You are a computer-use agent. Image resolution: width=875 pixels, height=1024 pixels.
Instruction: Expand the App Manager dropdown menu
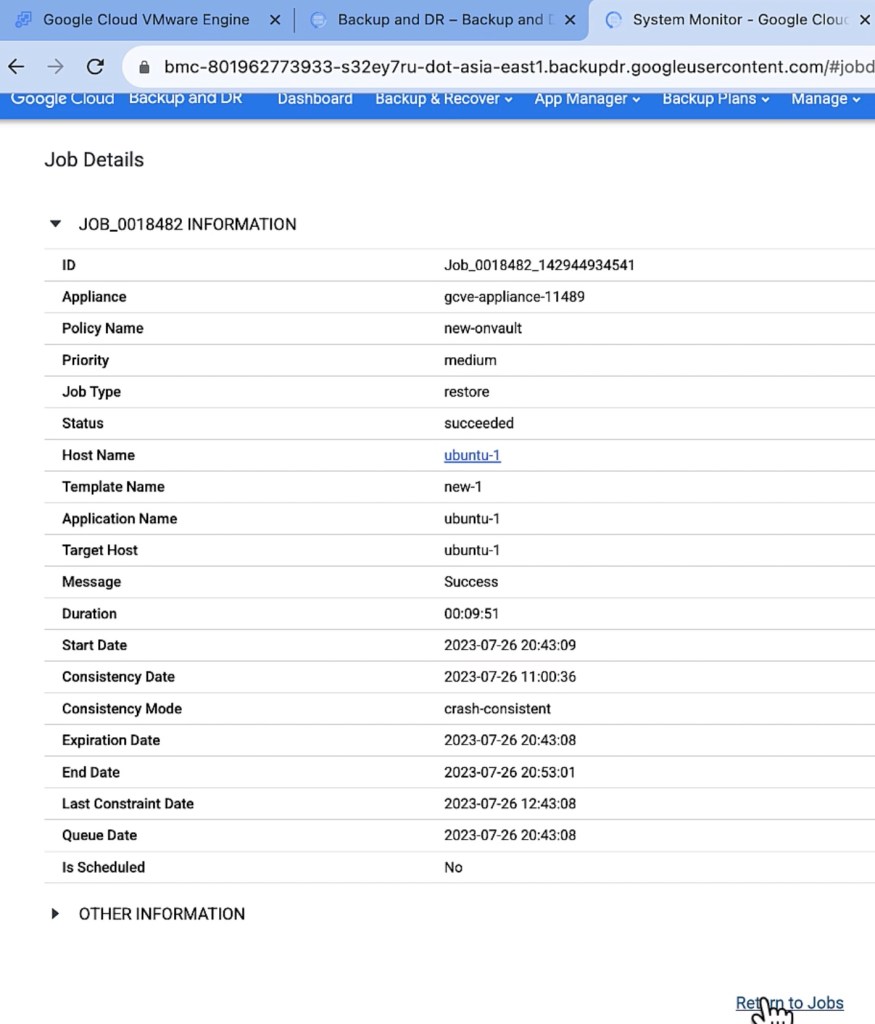587,99
